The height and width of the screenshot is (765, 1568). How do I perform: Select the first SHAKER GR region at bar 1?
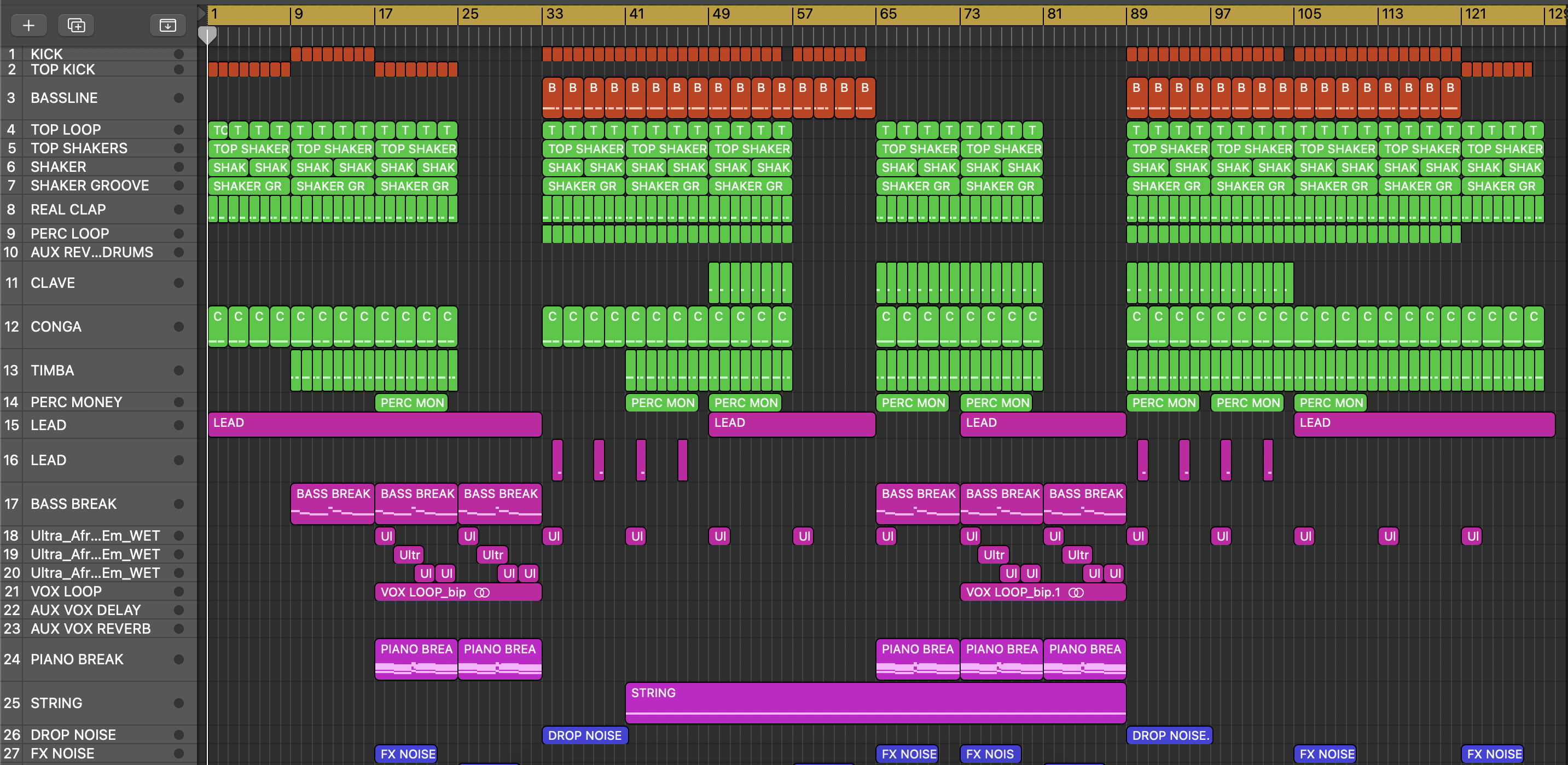coord(249,186)
